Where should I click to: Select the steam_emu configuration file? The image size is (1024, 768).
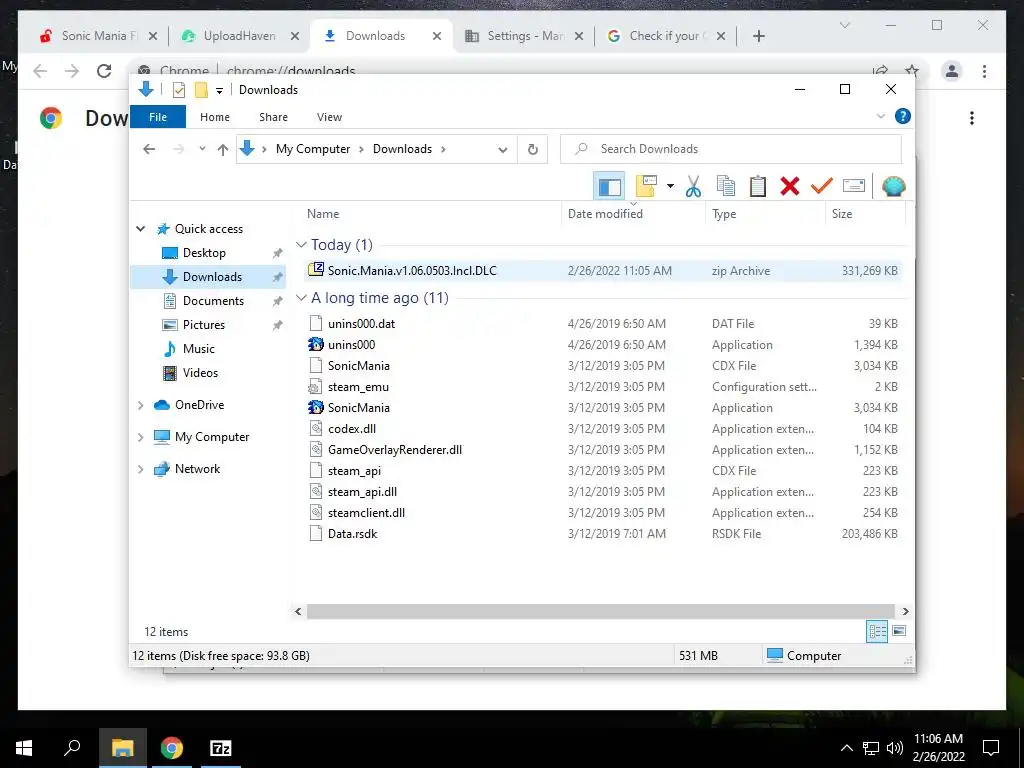(x=603, y=387)
